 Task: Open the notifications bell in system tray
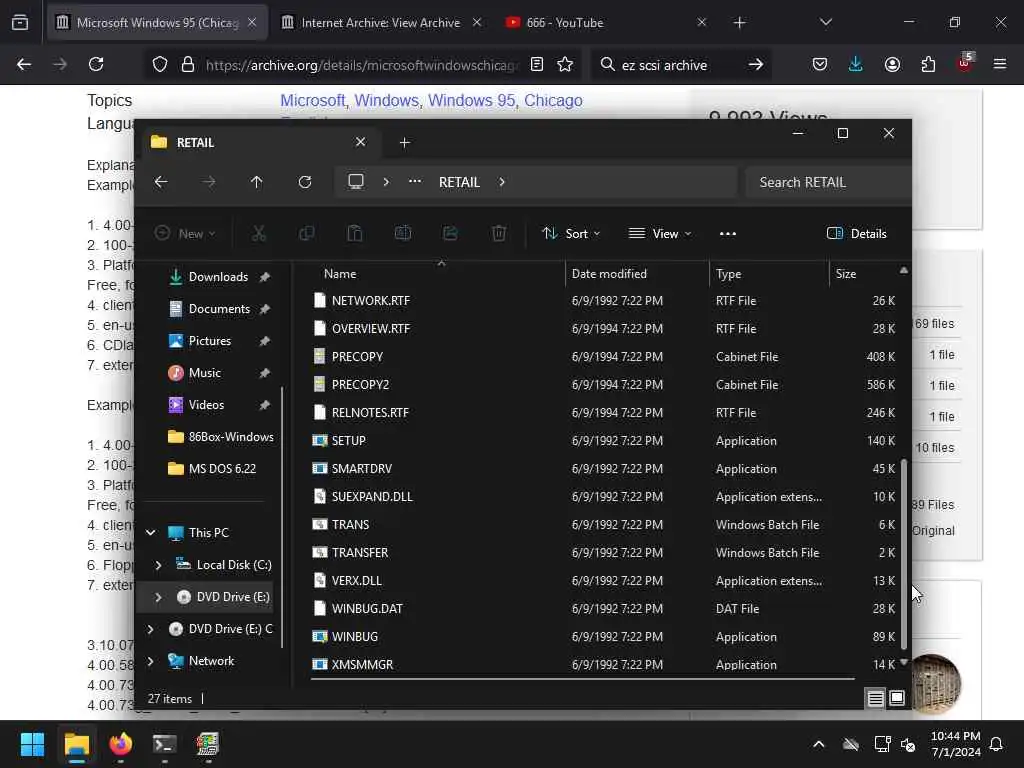[996, 744]
